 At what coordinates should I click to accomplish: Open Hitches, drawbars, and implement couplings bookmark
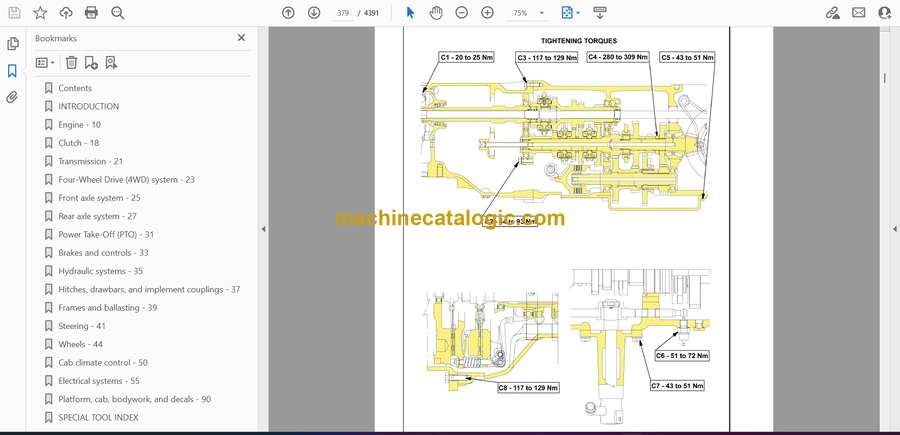click(149, 289)
